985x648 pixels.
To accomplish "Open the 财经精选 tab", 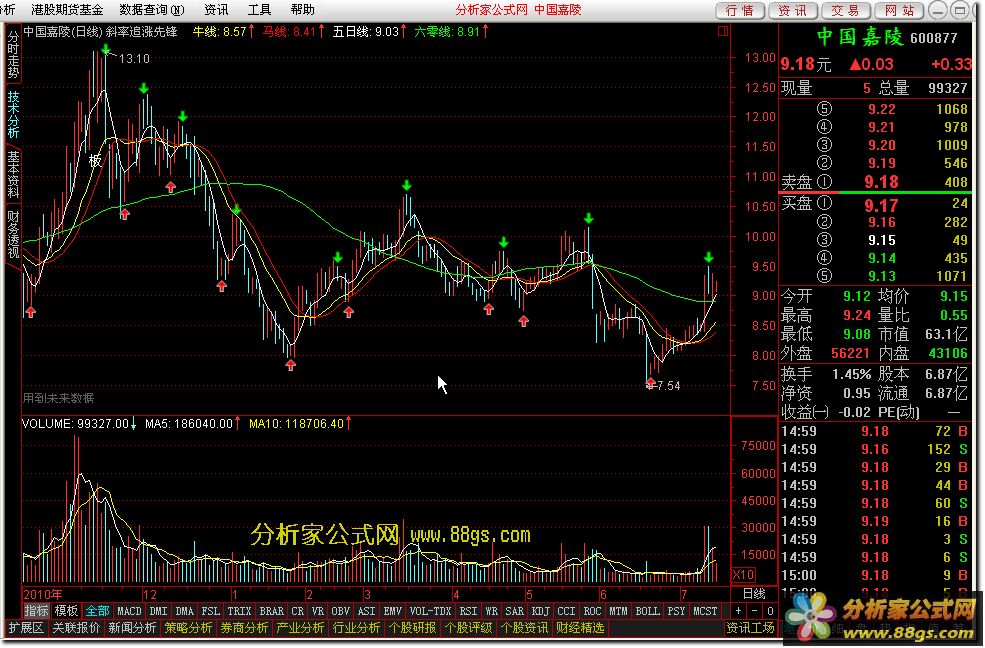I will pos(580,628).
